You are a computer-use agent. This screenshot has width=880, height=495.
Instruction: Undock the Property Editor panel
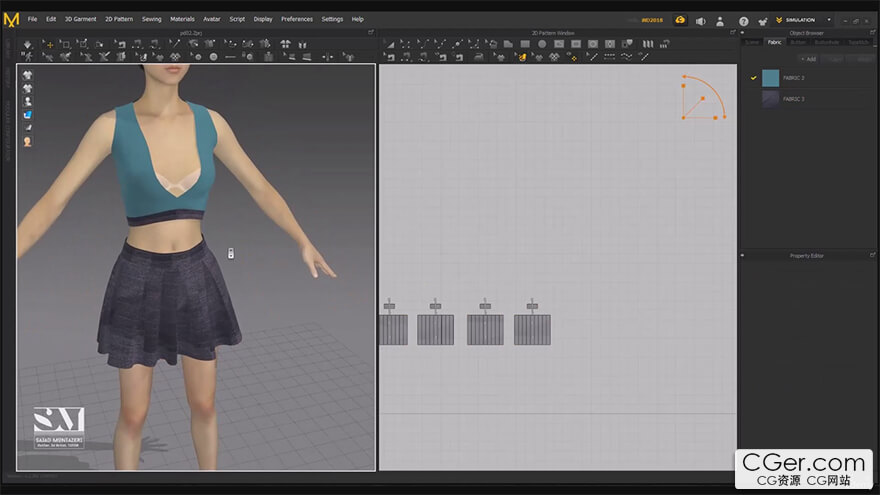point(871,256)
